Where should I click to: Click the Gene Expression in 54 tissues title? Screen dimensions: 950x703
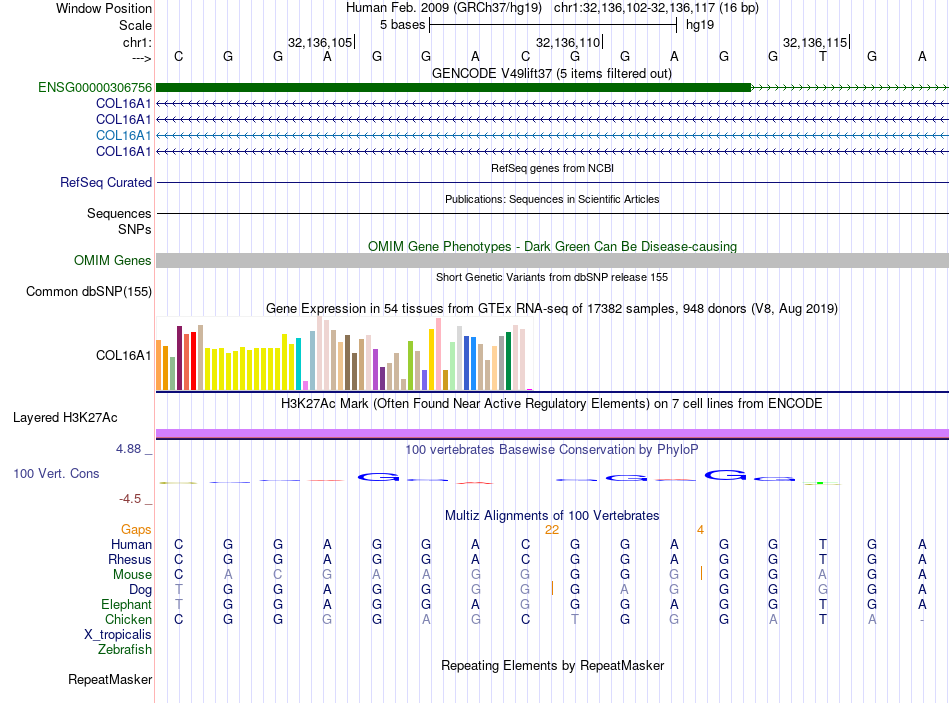(x=552, y=309)
